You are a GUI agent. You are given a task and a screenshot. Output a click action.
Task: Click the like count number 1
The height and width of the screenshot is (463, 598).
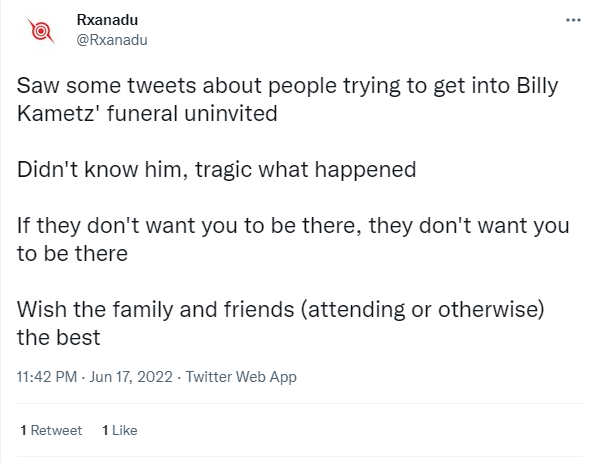point(105,430)
